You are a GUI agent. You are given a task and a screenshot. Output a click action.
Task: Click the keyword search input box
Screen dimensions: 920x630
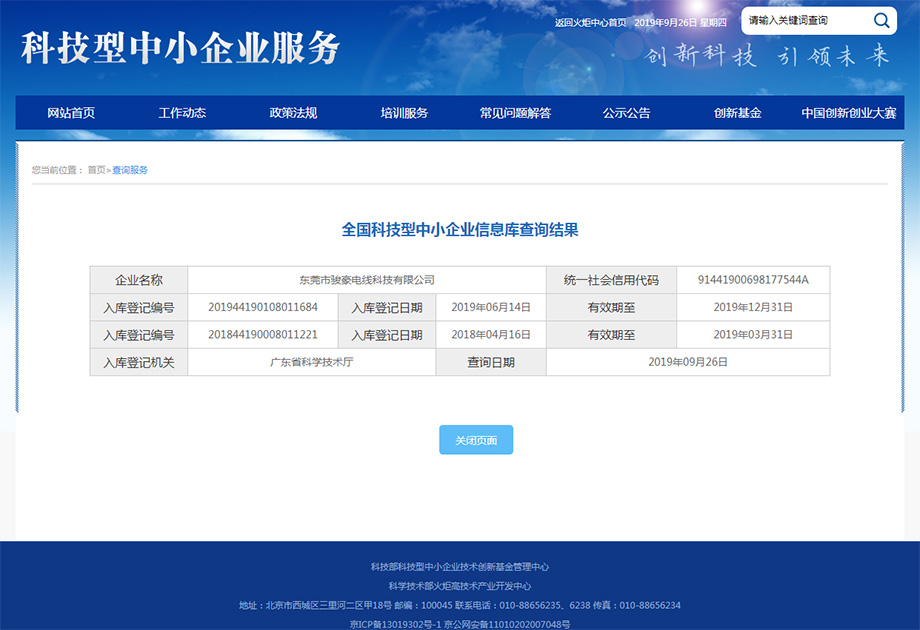tap(795, 20)
